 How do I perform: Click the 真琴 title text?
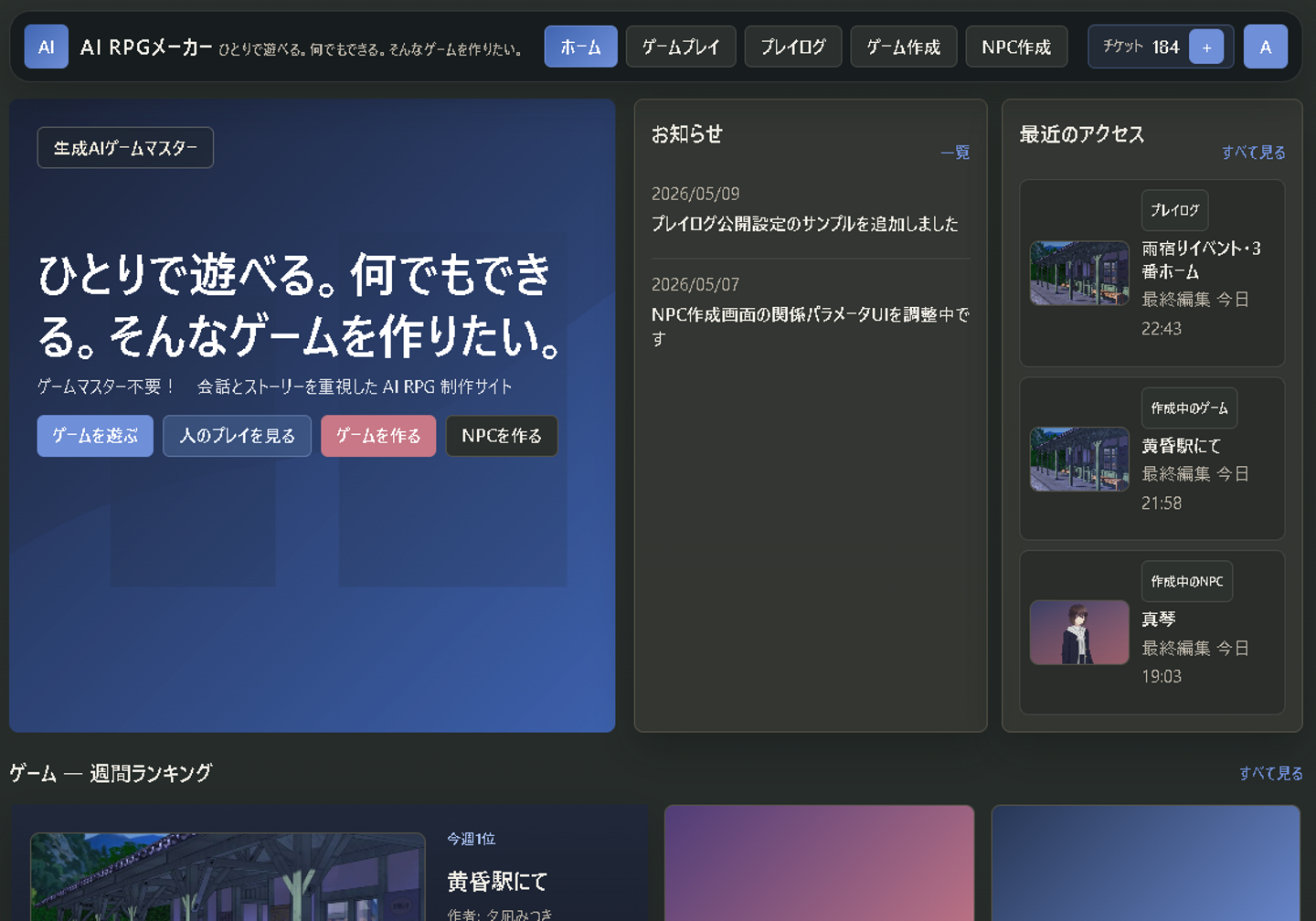click(x=1159, y=619)
